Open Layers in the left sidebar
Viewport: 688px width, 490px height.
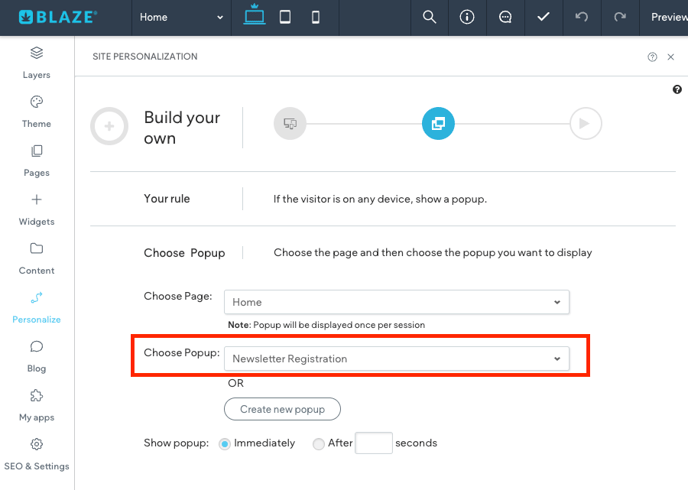coord(37,61)
